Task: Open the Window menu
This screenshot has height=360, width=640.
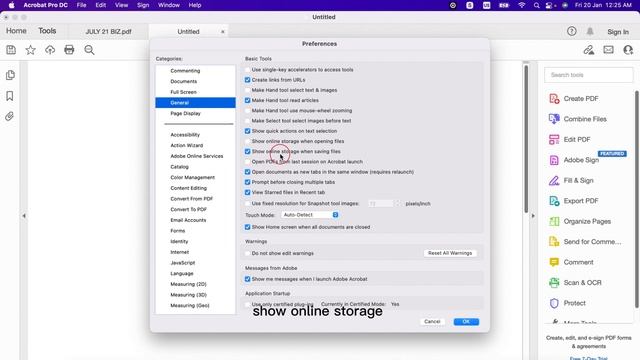Action: point(169,5)
